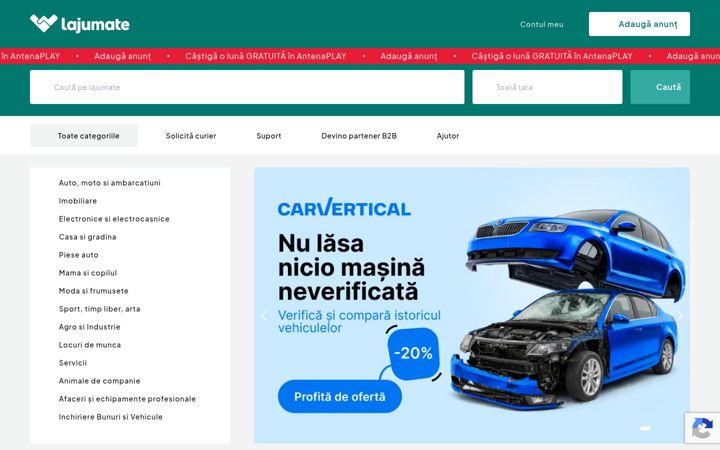Click the -20% discount badge
The width and height of the screenshot is (720, 450).
point(413,353)
